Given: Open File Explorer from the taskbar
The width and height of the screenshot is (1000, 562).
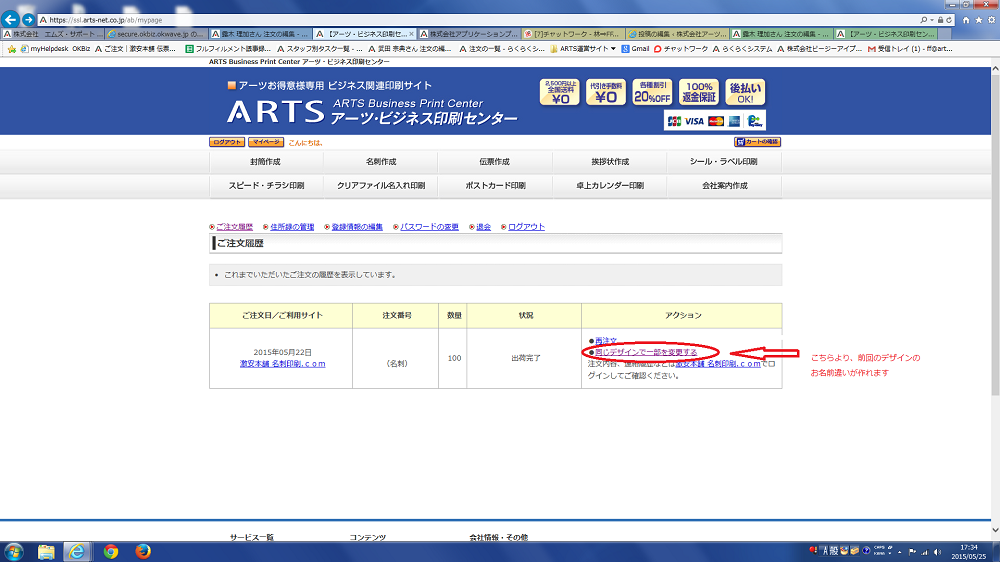Looking at the screenshot, I should pyautogui.click(x=46, y=552).
